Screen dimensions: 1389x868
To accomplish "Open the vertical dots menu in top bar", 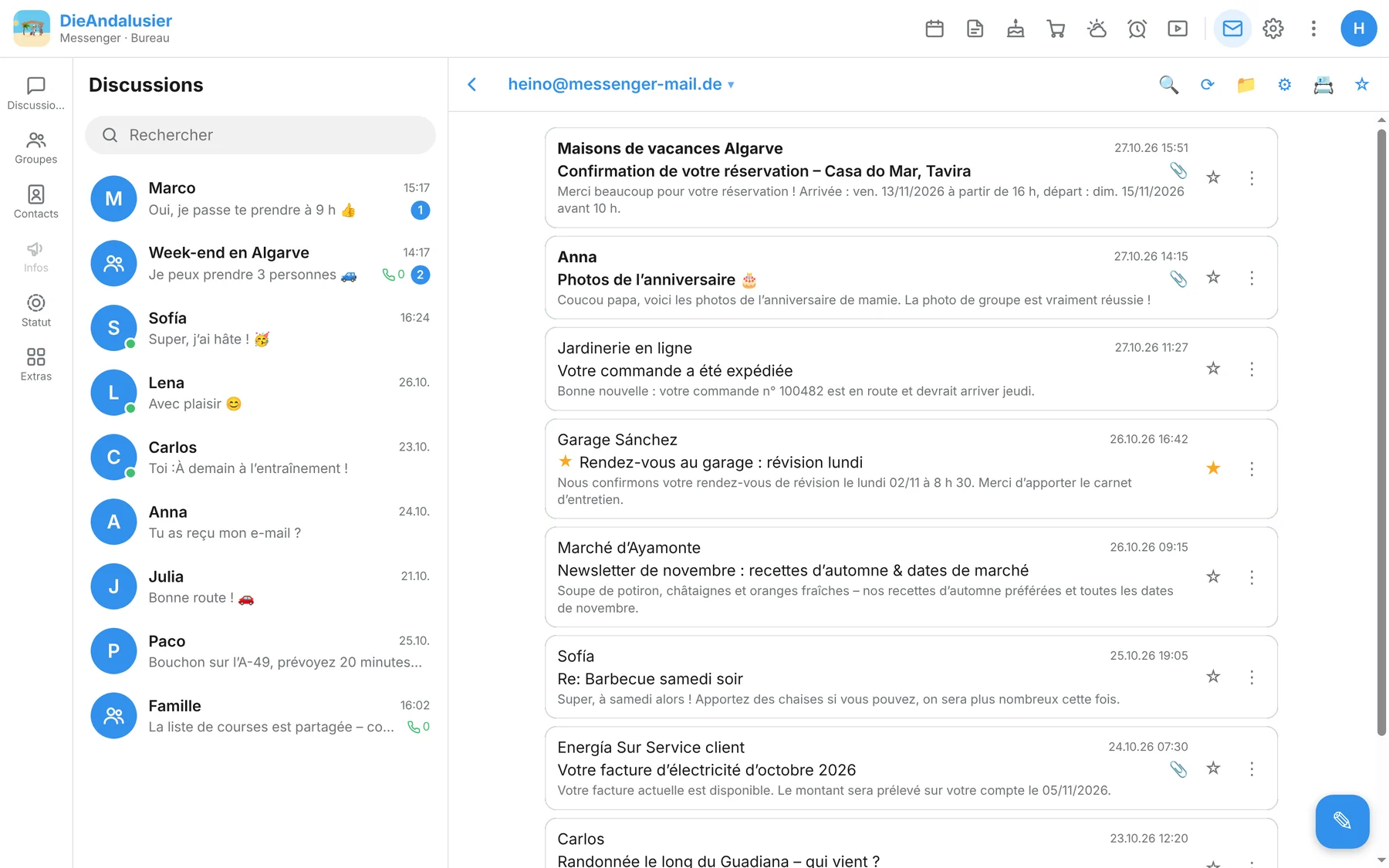I will [x=1313, y=29].
